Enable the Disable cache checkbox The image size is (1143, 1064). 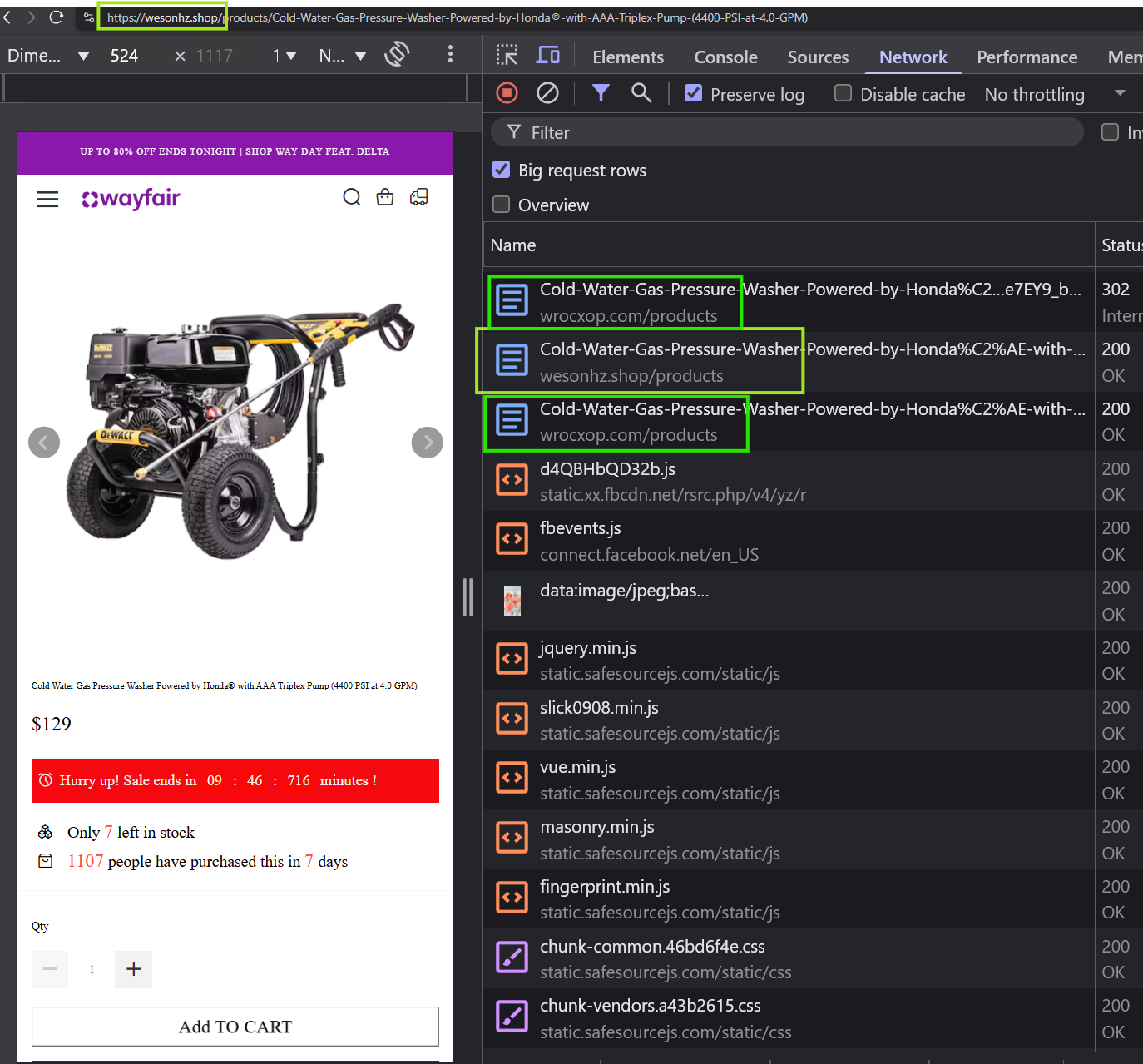[x=843, y=93]
